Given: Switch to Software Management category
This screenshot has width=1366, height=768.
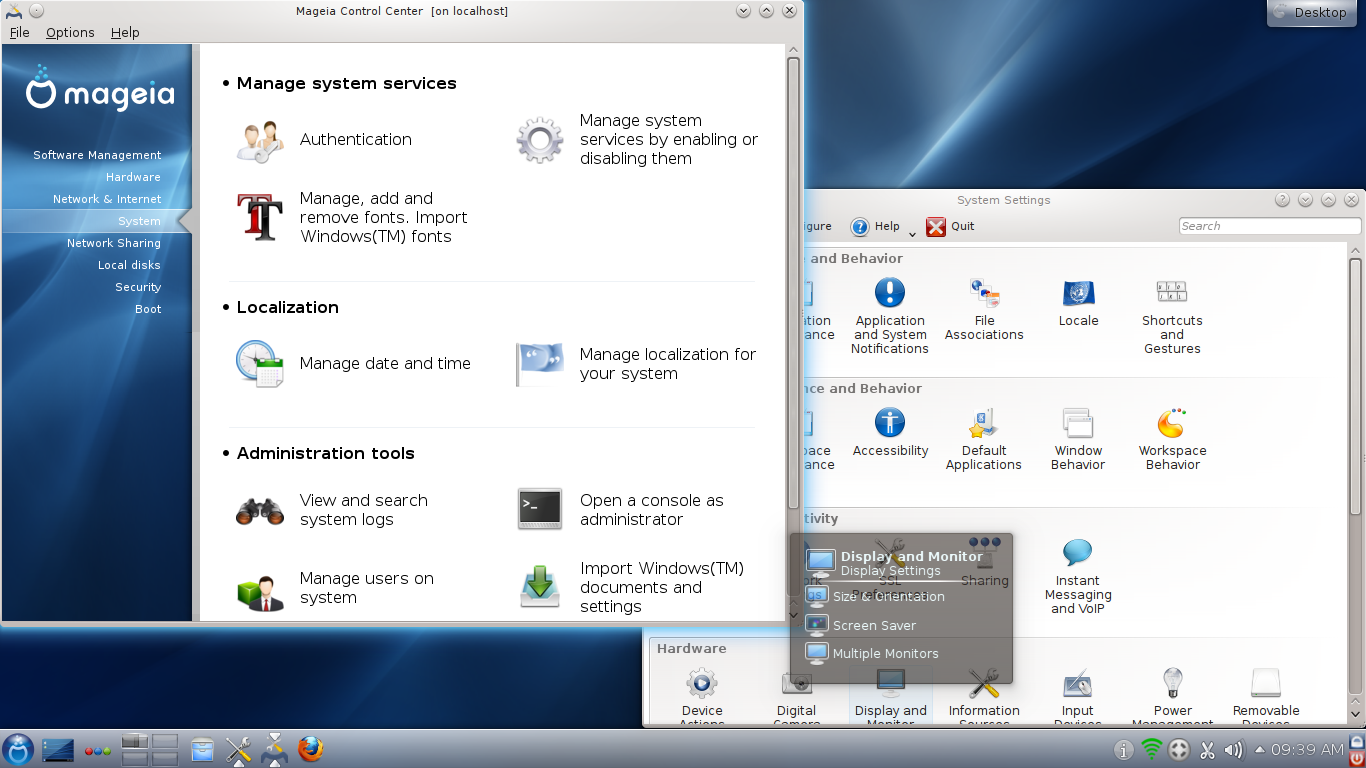Looking at the screenshot, I should click(97, 155).
